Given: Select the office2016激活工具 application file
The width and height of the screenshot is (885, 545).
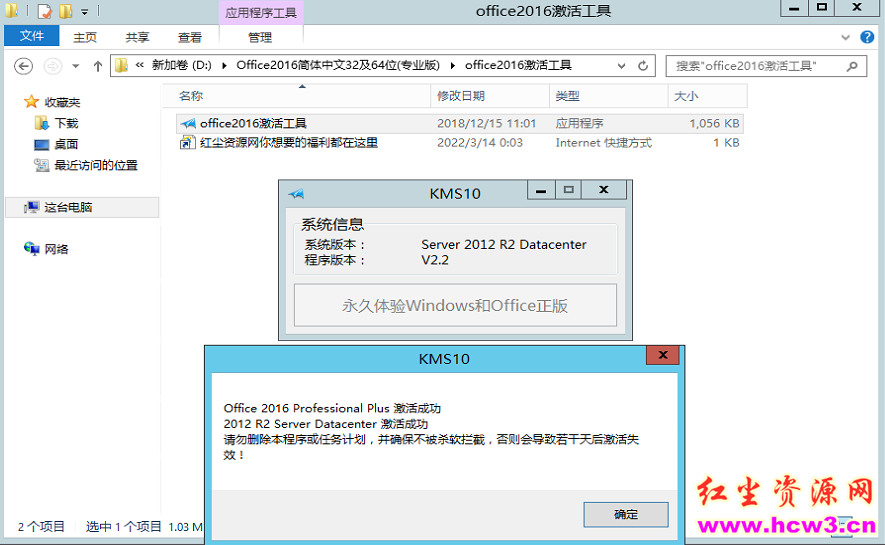Looking at the screenshot, I should (x=252, y=123).
